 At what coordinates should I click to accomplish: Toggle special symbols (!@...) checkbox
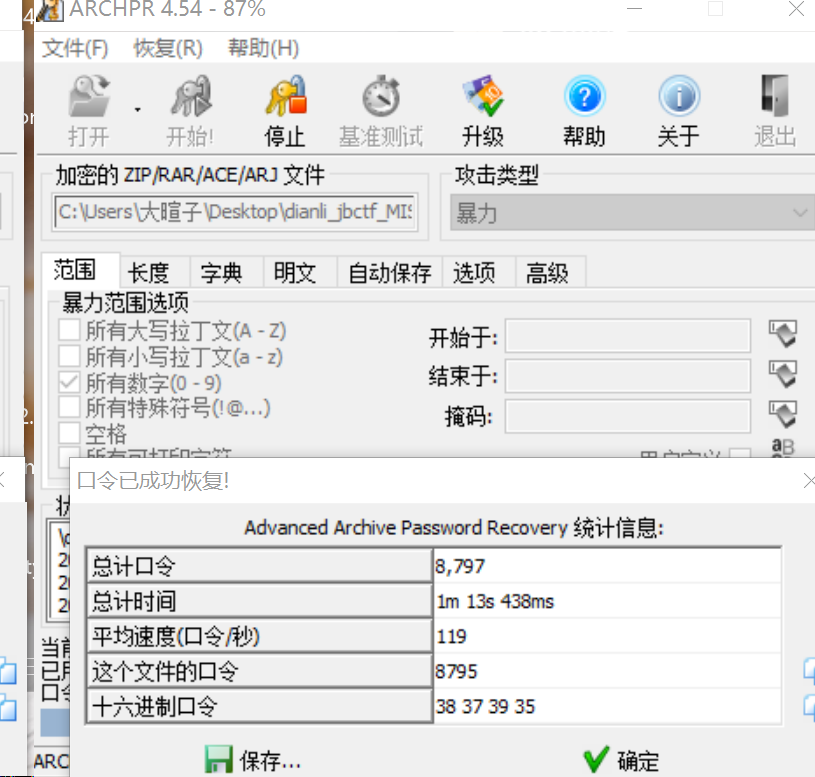[69, 407]
